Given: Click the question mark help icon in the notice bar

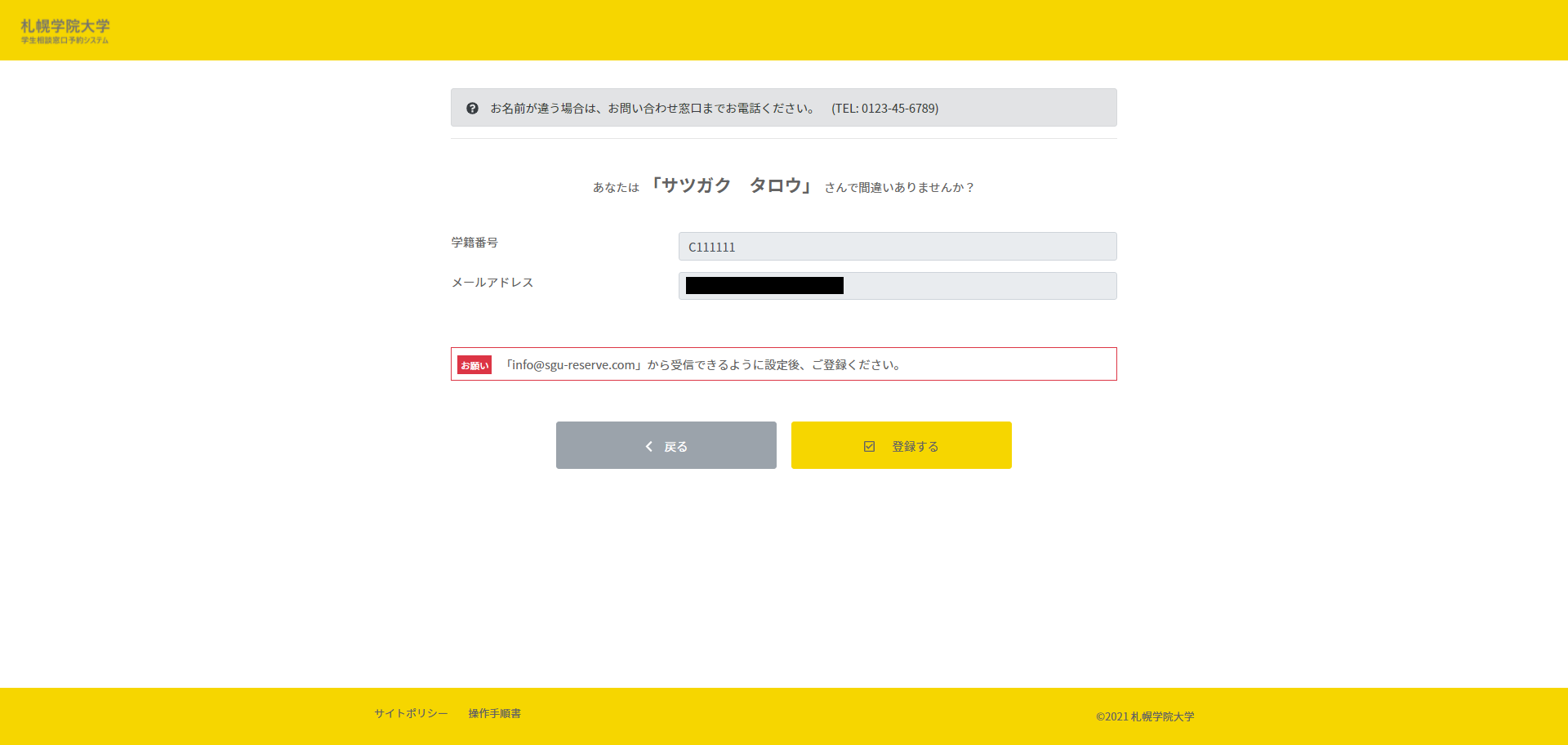Looking at the screenshot, I should click(472, 107).
